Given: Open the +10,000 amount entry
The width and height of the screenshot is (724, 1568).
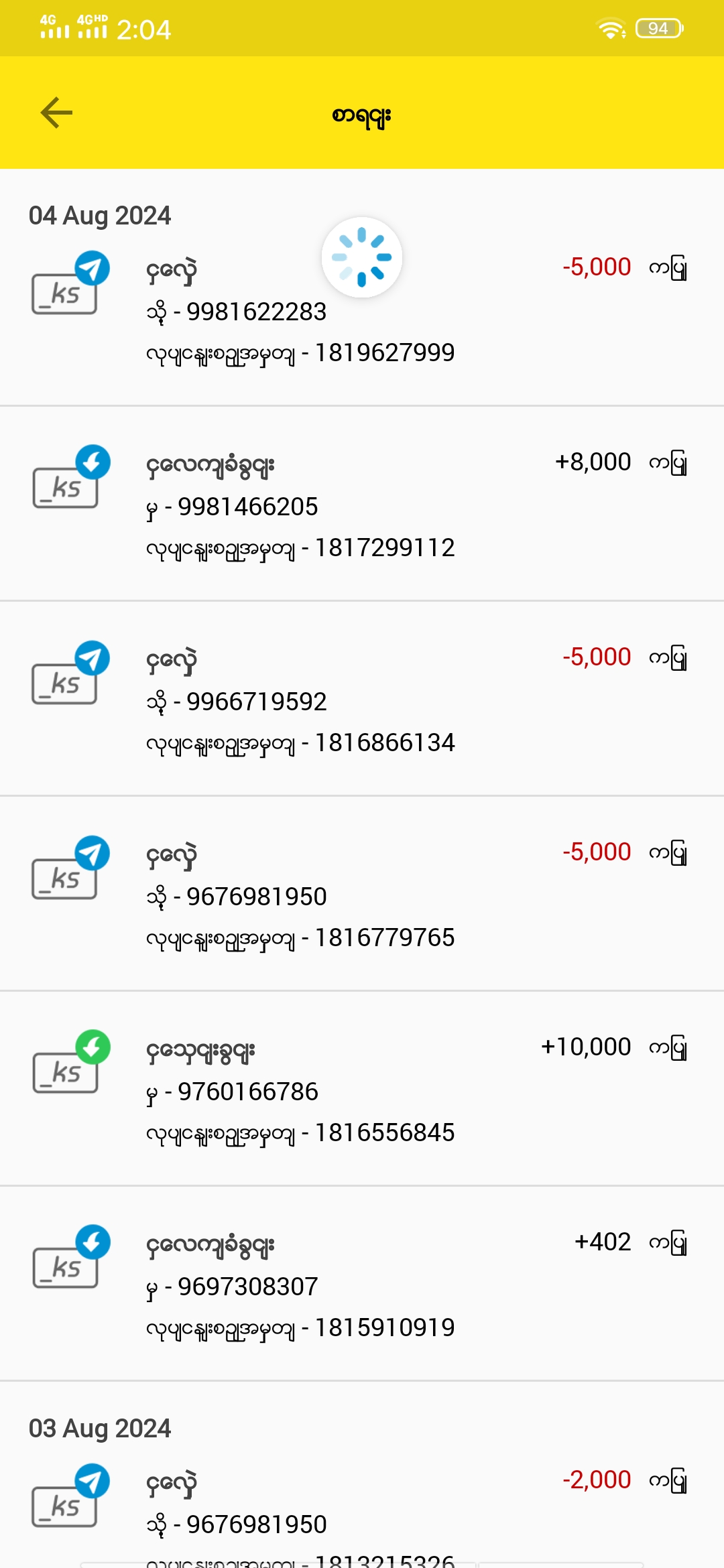Looking at the screenshot, I should pos(586,1047).
